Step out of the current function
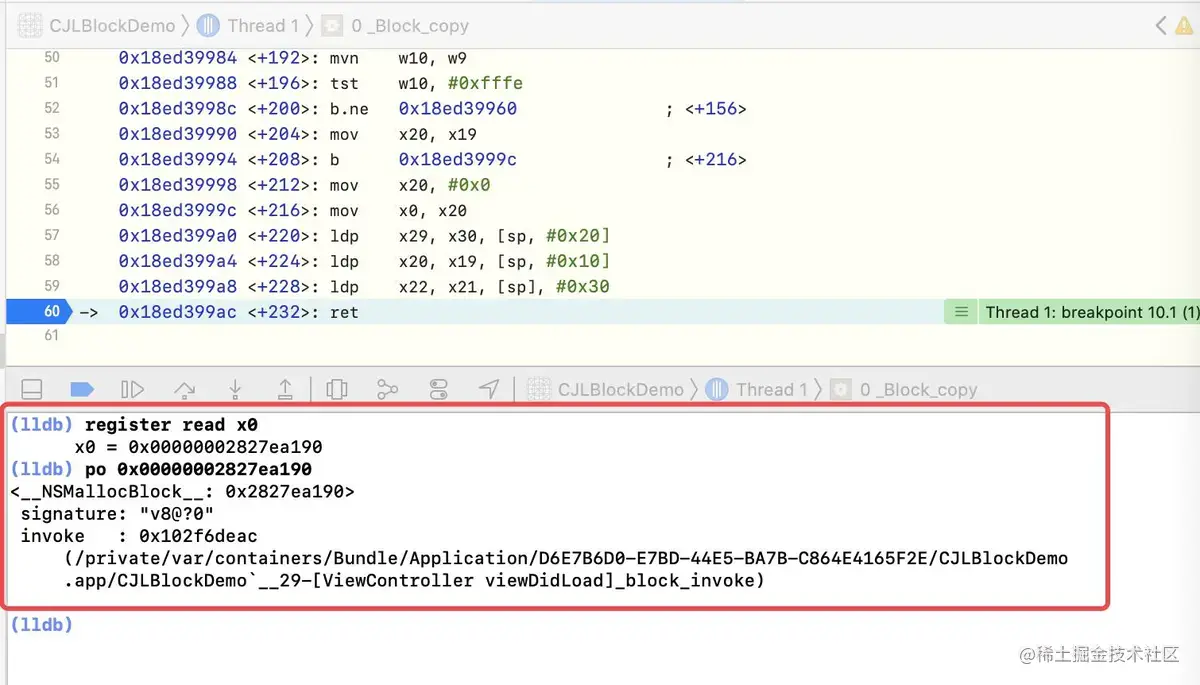Screen dimensions: 1200x685 pos(285,389)
